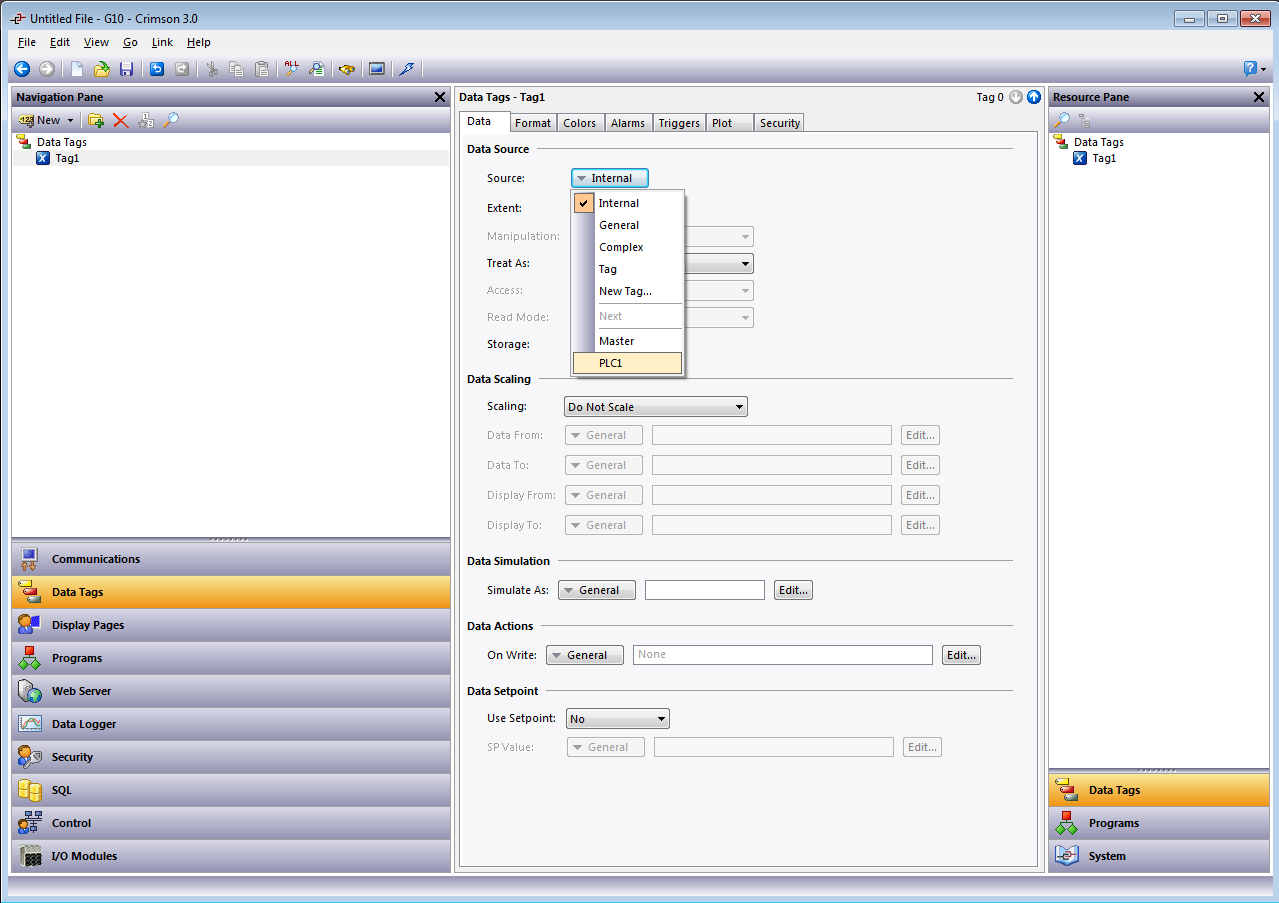
Task: Click Edit... button for On Write
Action: [961, 655]
